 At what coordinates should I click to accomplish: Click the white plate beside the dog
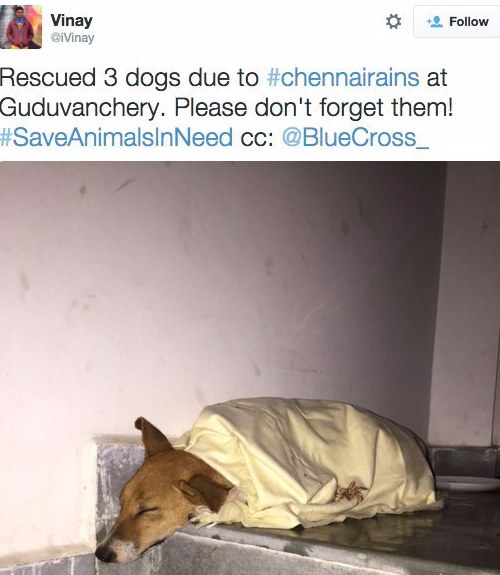point(467,483)
